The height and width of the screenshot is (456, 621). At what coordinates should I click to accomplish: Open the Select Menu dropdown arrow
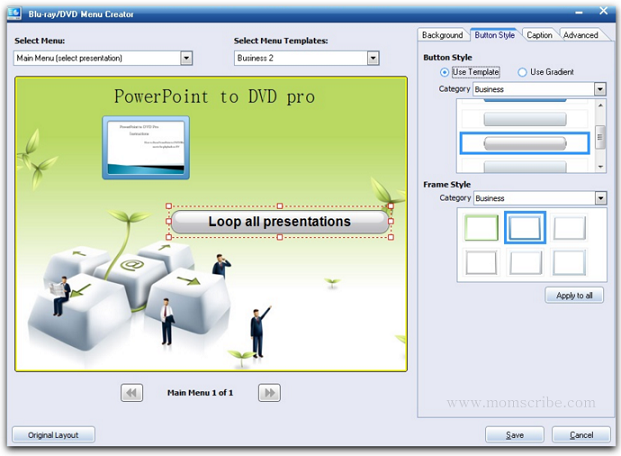[187, 58]
